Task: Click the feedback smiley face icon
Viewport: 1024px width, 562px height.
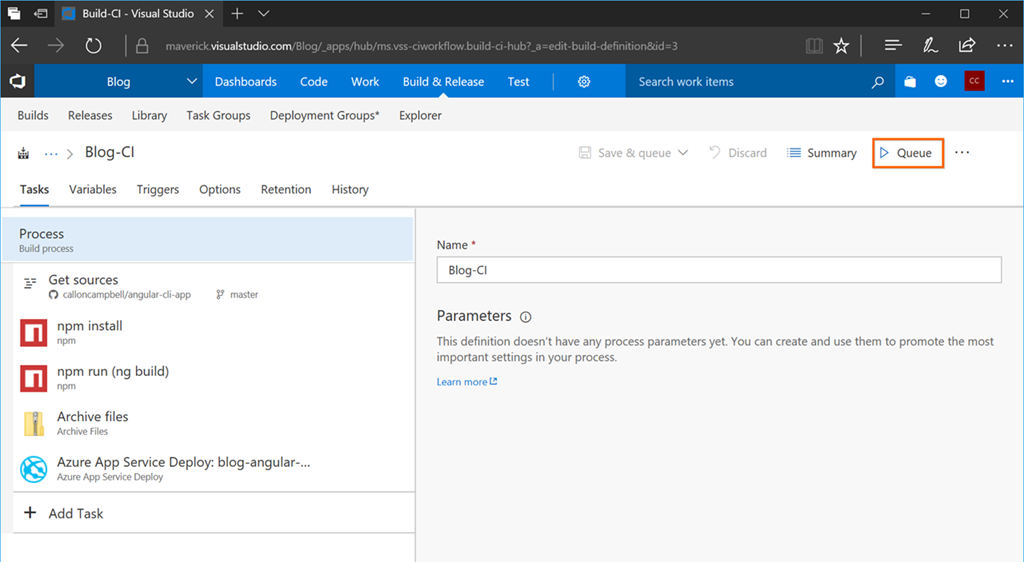Action: point(941,82)
